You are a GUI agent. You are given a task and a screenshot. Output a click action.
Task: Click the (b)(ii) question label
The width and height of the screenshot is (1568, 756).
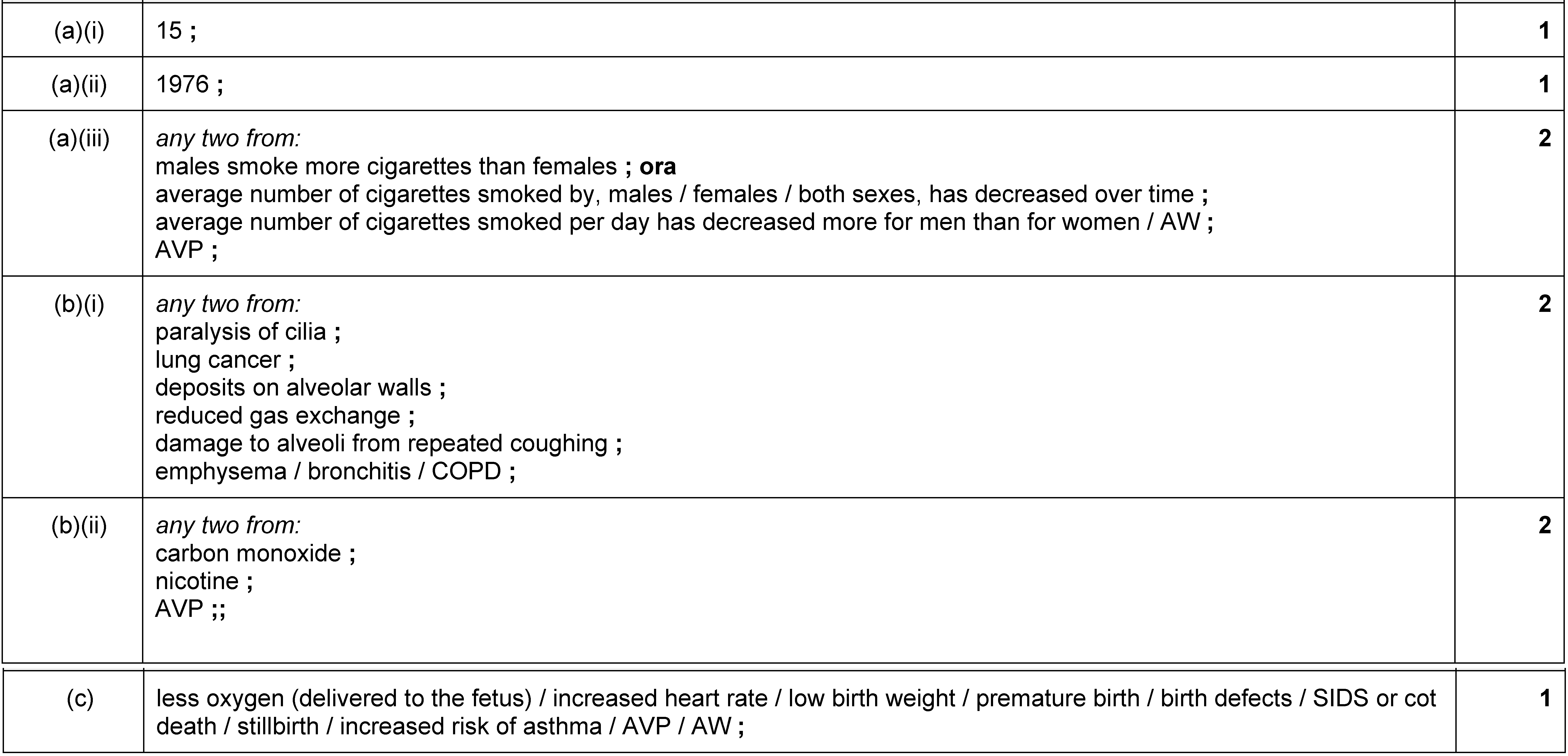coord(79,526)
